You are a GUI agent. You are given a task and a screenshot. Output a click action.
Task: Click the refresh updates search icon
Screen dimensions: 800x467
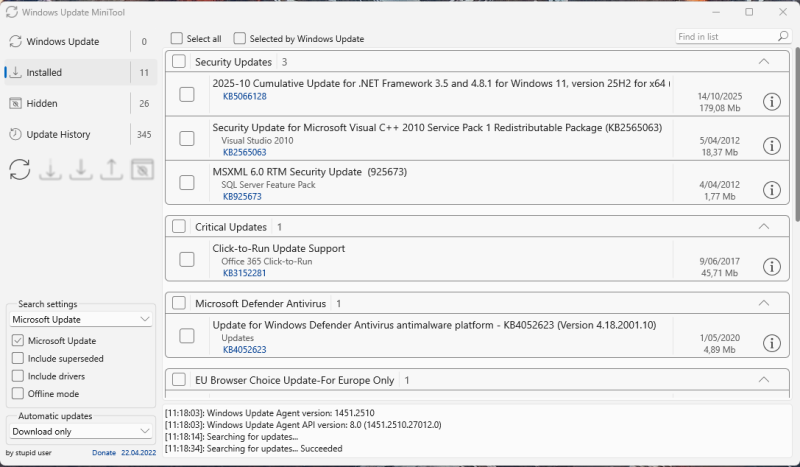(20, 169)
